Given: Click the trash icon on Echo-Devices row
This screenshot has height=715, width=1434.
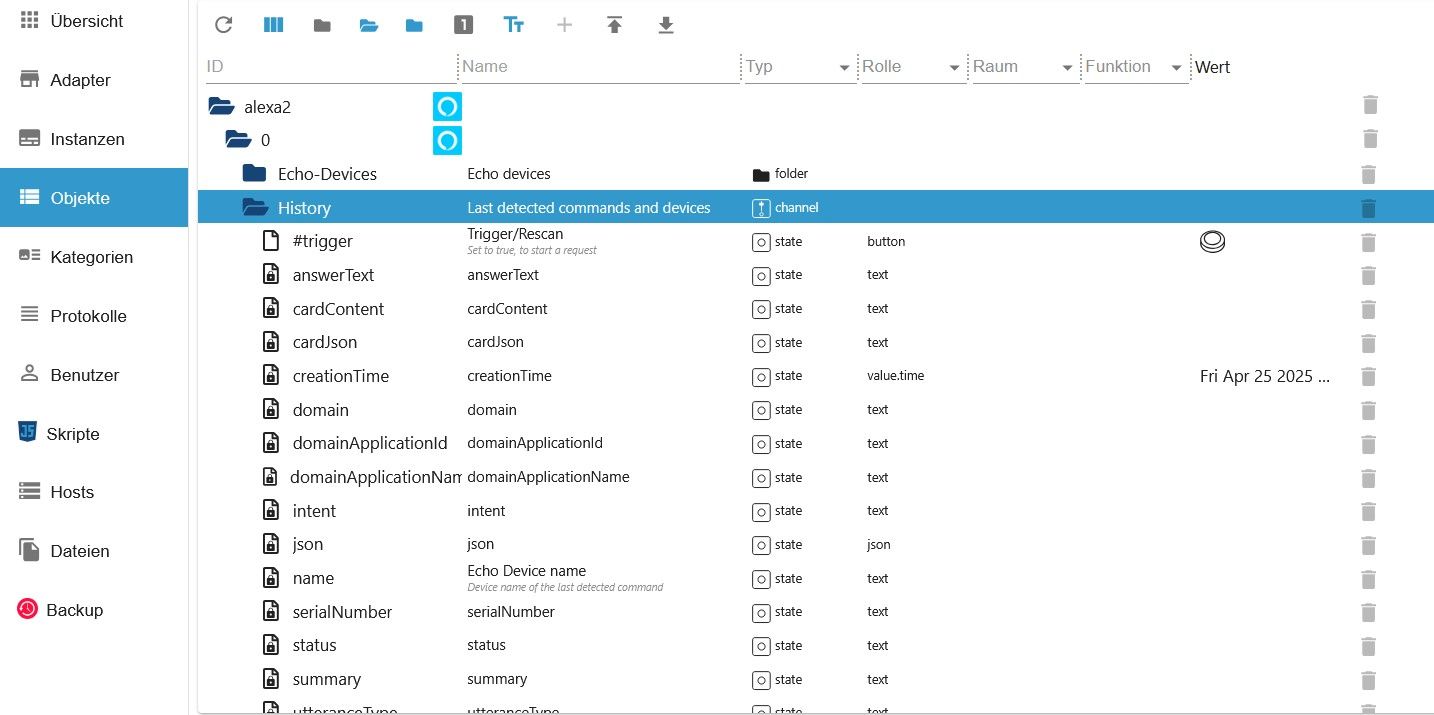Looking at the screenshot, I should [1369, 174].
